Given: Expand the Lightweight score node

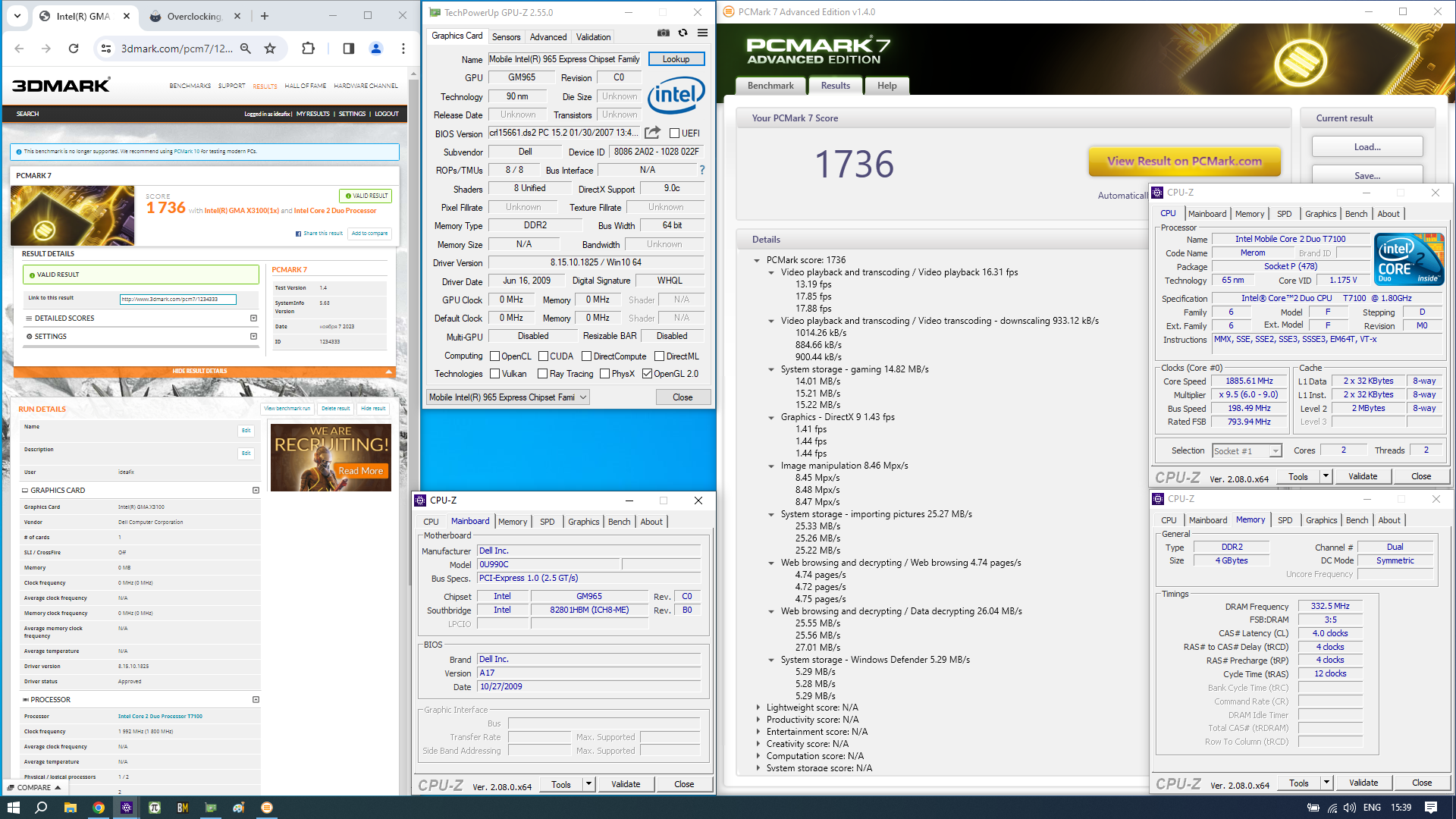Looking at the screenshot, I should [758, 708].
